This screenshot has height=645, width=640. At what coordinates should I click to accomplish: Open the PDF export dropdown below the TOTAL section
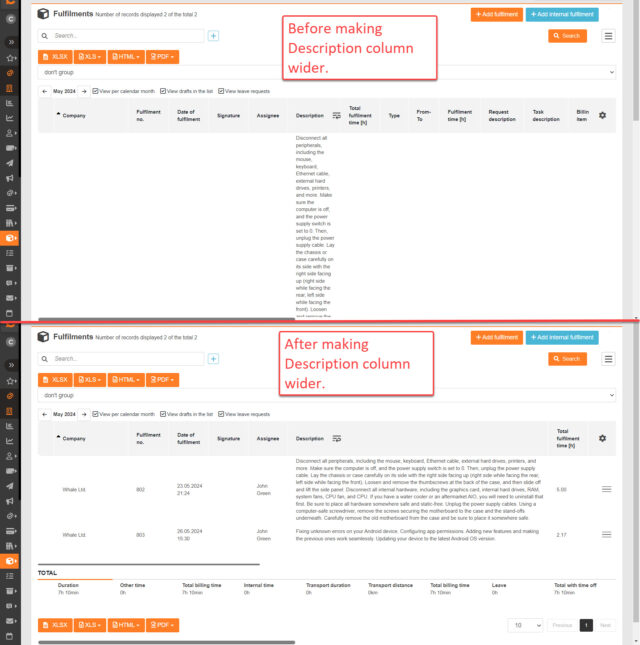pos(162,625)
